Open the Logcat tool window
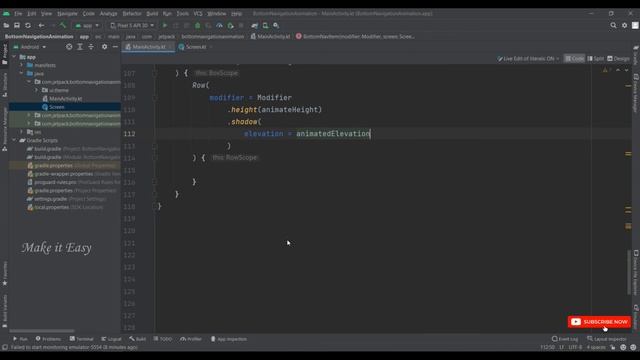Screen dimensions: 640x360 point(111,339)
